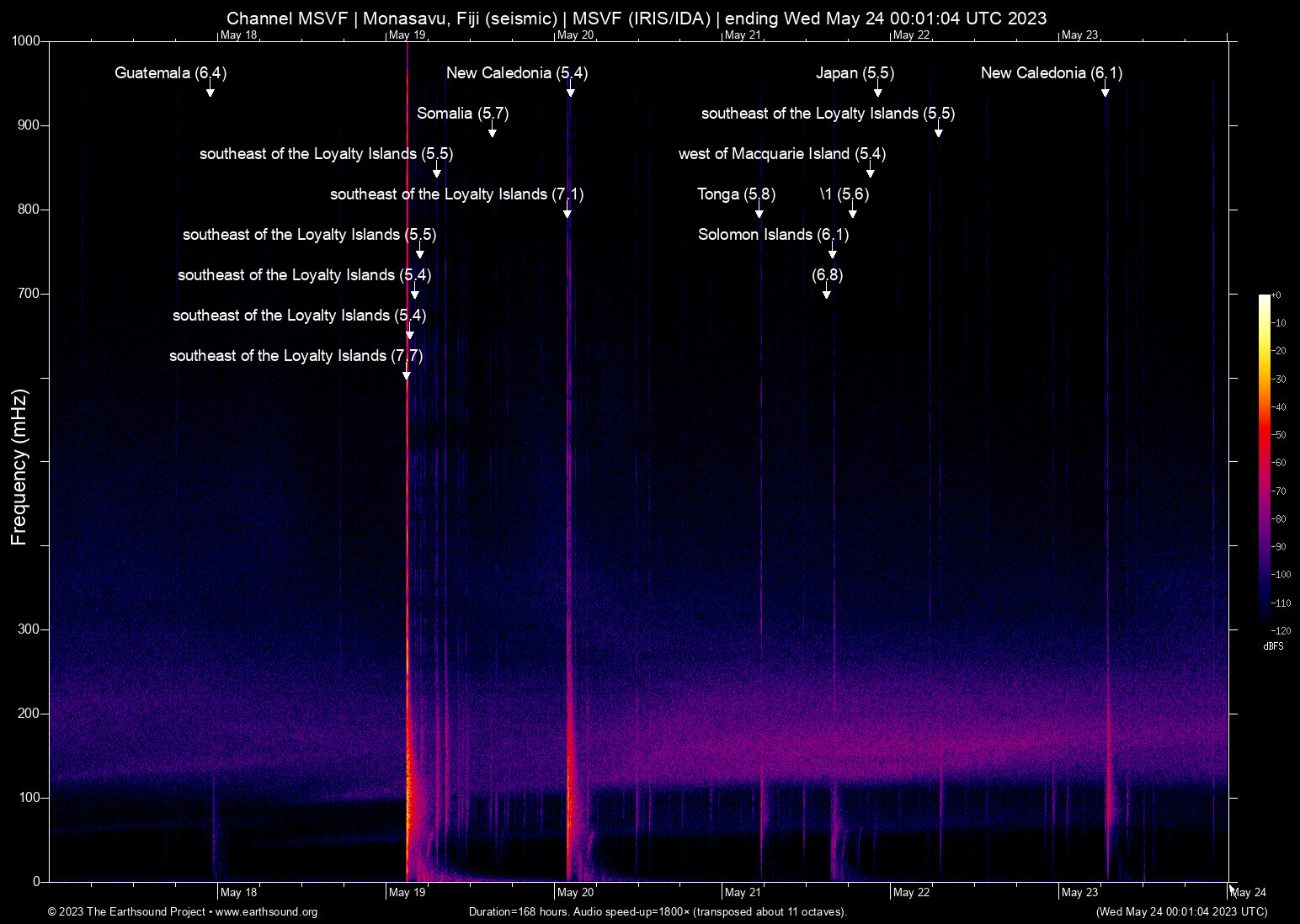Click the arrow beneath New Caledonia (6.1)
Screen dimensions: 1300x924
1106,91
